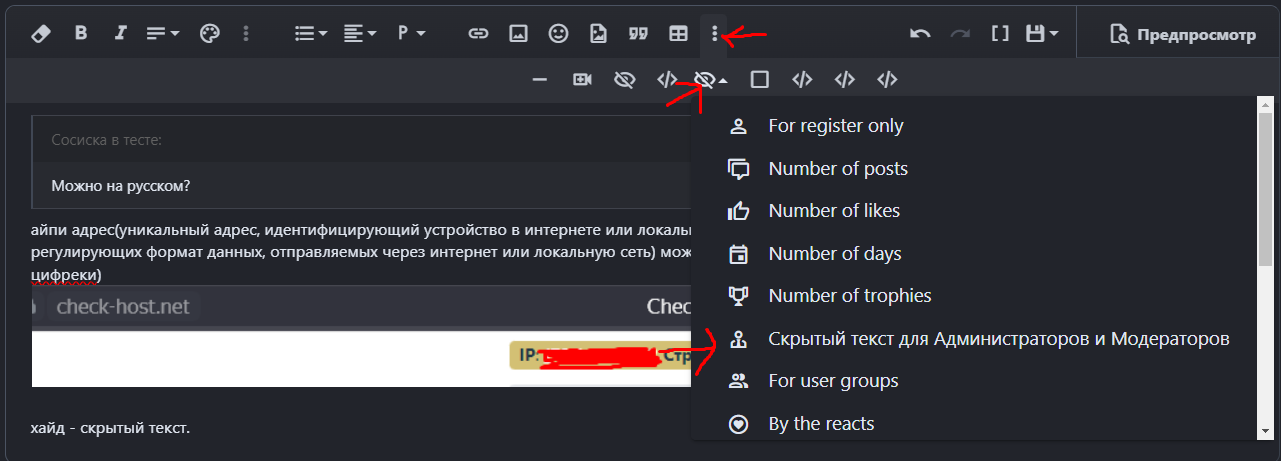Select 'Скрытый текст для Администраторов и Модераторов'
This screenshot has width=1281, height=461.
point(998,339)
